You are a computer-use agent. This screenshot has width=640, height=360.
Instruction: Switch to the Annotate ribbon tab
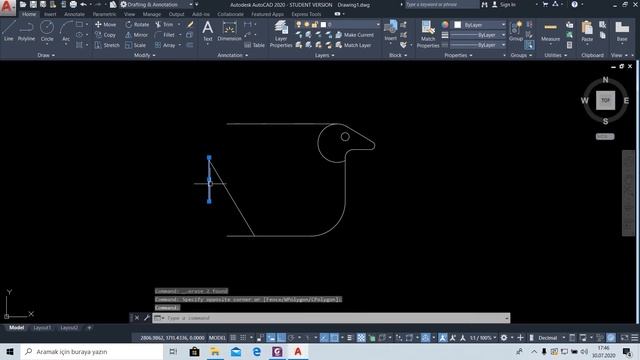click(x=74, y=14)
